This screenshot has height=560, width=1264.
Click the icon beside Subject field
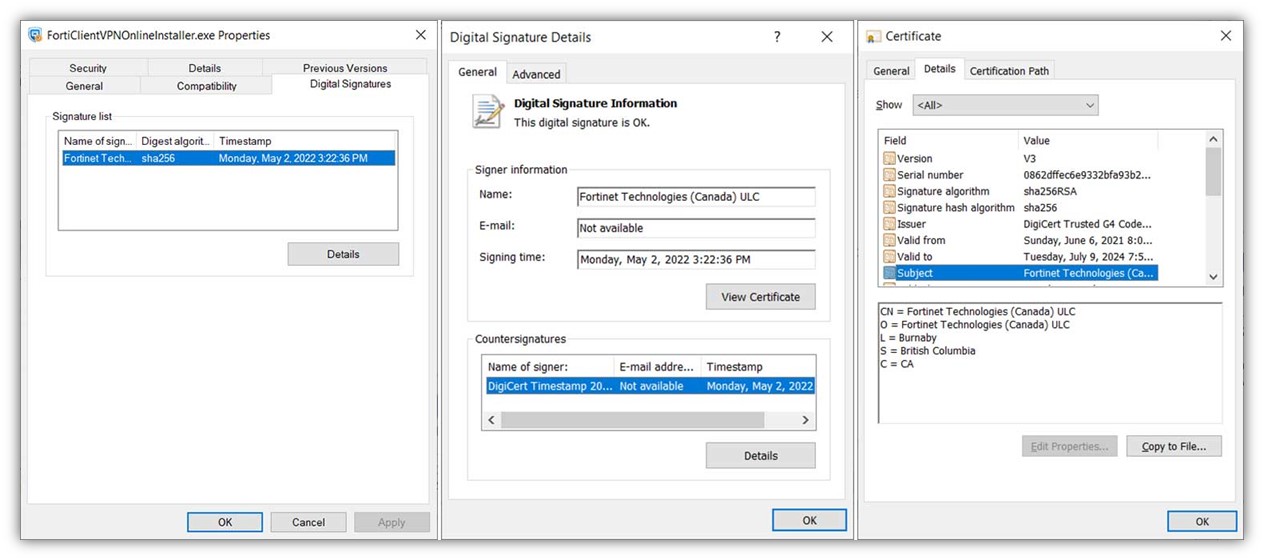(x=889, y=273)
